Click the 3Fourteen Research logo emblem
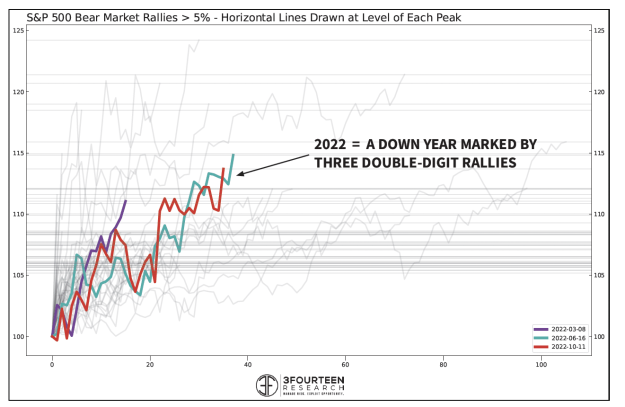Image resolution: width=625 pixels, height=407 pixels. coord(267,385)
